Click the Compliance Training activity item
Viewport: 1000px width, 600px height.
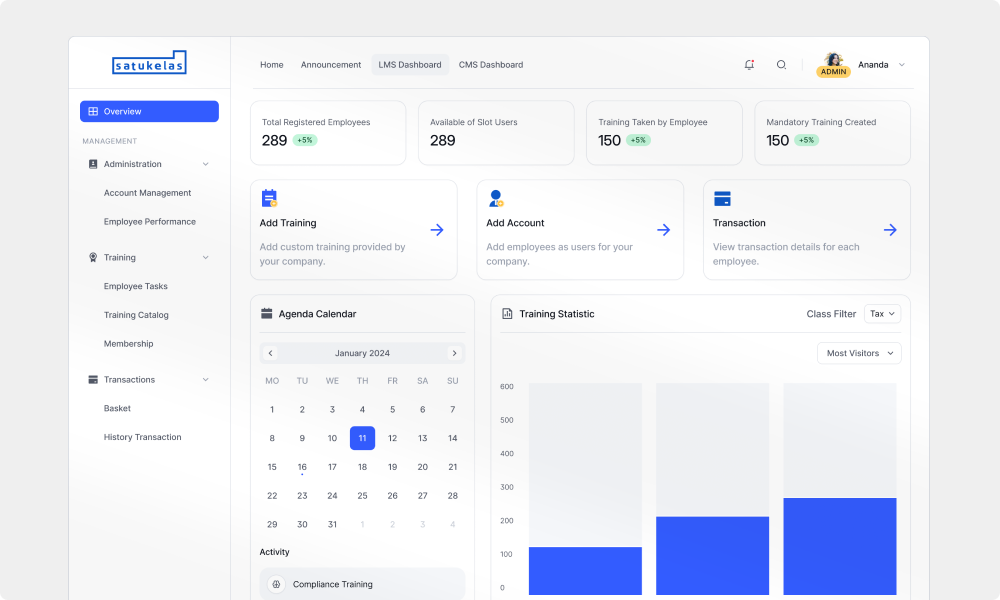[x=362, y=584]
